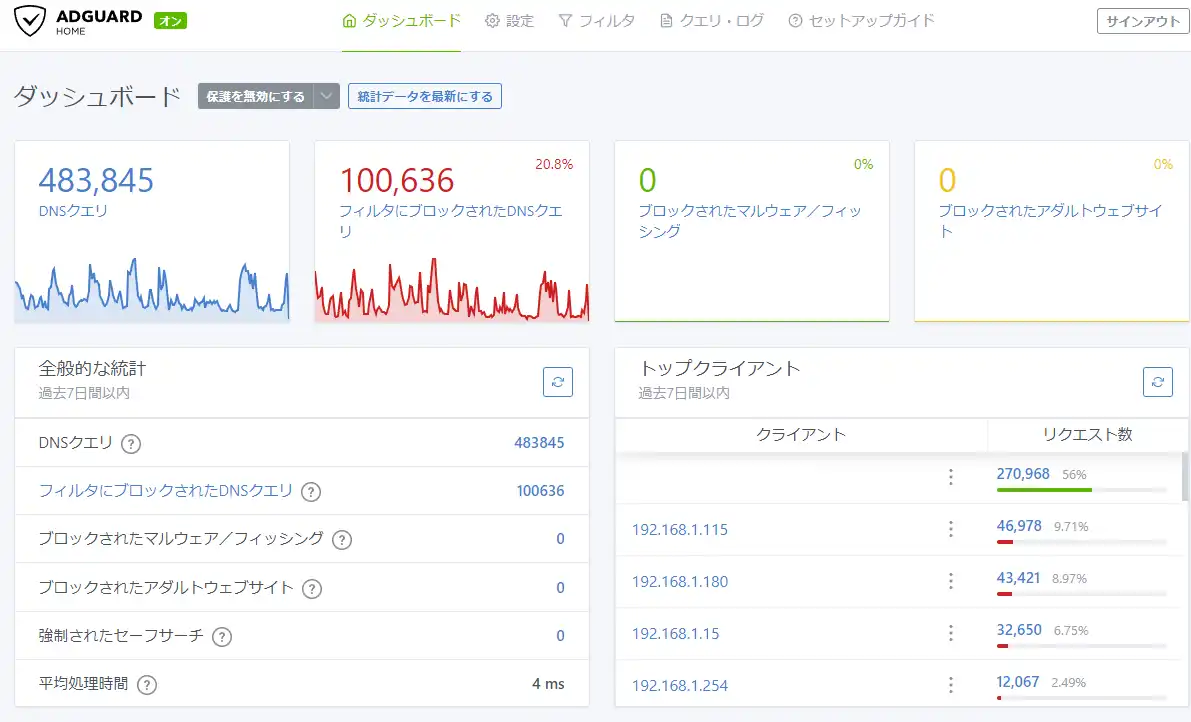Click the クライアント column header
This screenshot has width=1191, height=722.
(801, 434)
